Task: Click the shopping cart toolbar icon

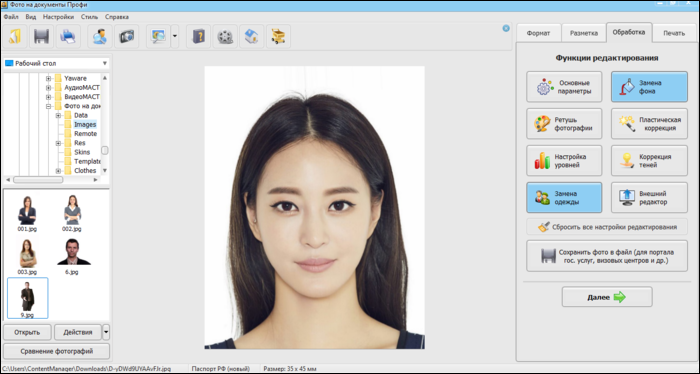Action: click(278, 37)
